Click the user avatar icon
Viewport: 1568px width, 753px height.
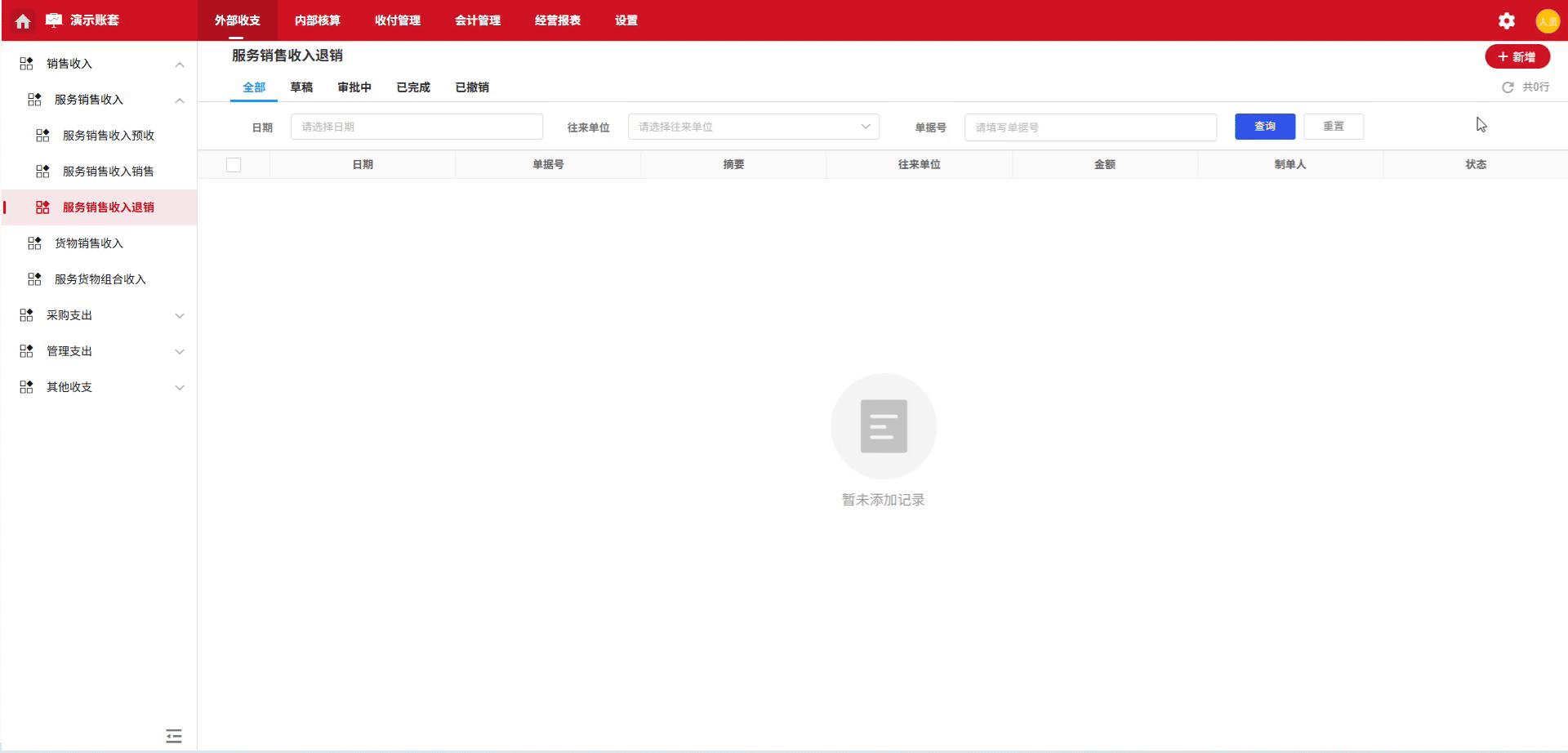tap(1548, 20)
